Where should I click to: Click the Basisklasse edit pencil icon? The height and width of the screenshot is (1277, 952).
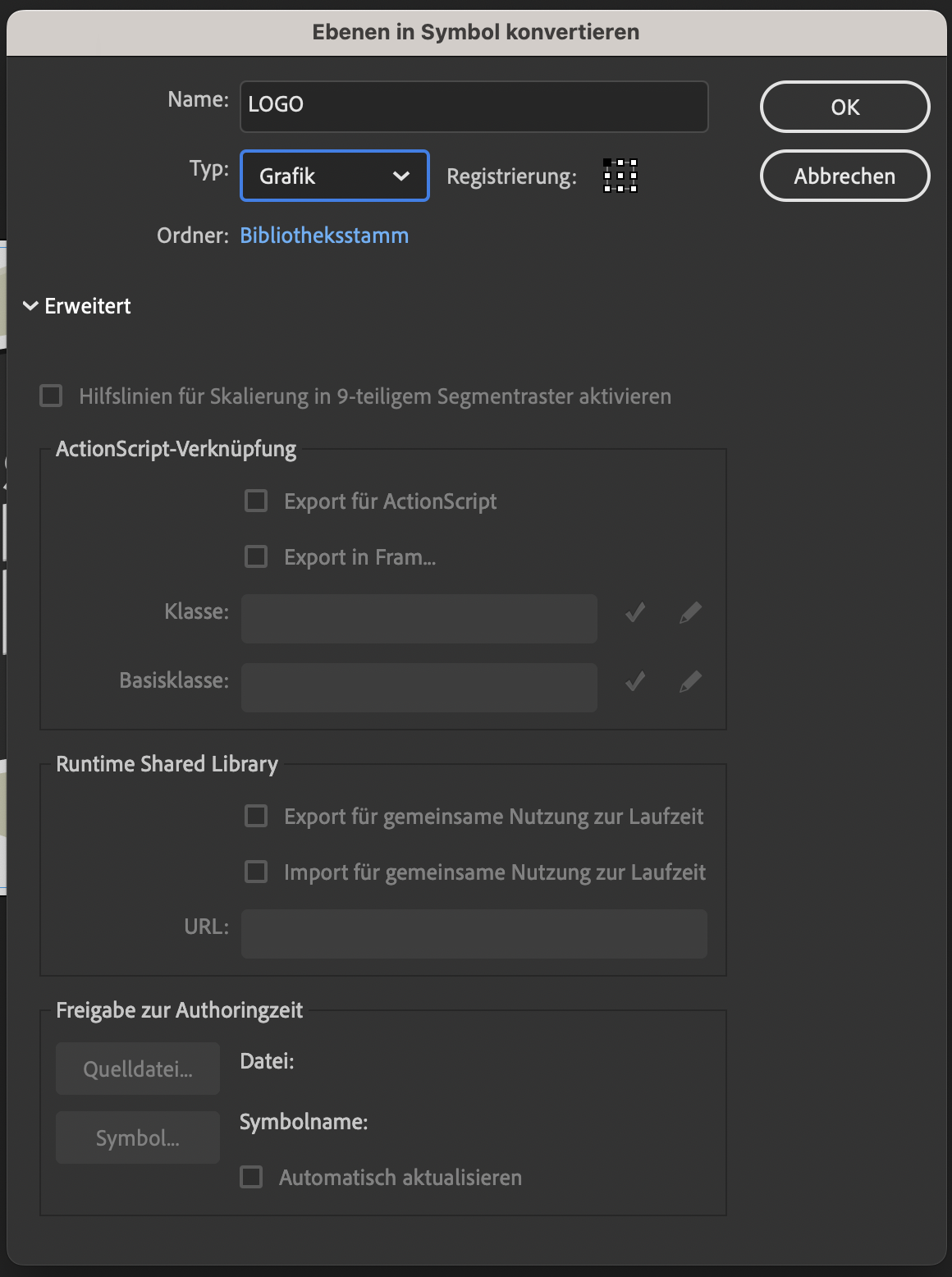coord(690,681)
